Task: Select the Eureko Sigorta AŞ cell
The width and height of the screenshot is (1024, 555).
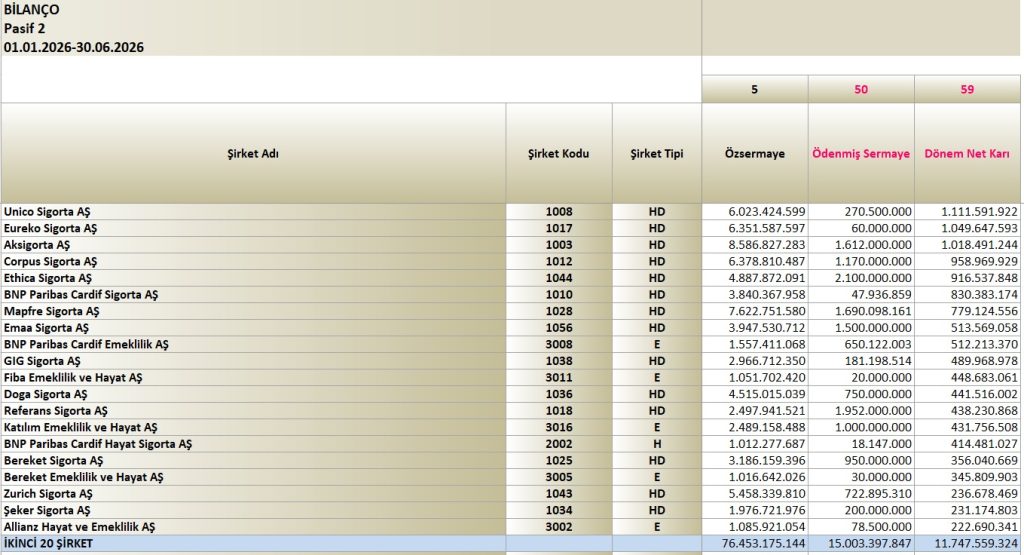Action: tap(253, 229)
